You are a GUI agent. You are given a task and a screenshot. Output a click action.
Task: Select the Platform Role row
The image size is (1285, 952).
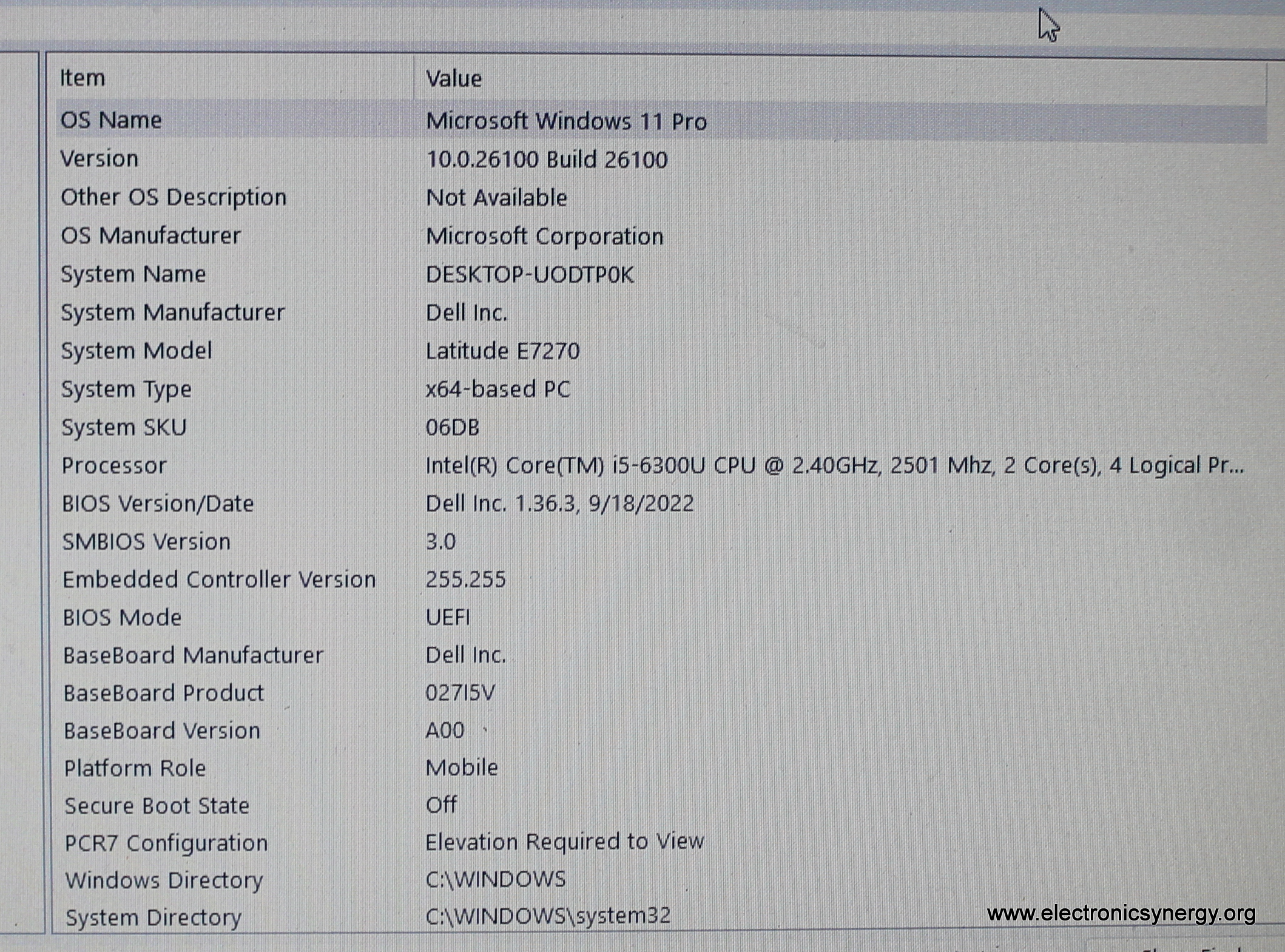[135, 768]
